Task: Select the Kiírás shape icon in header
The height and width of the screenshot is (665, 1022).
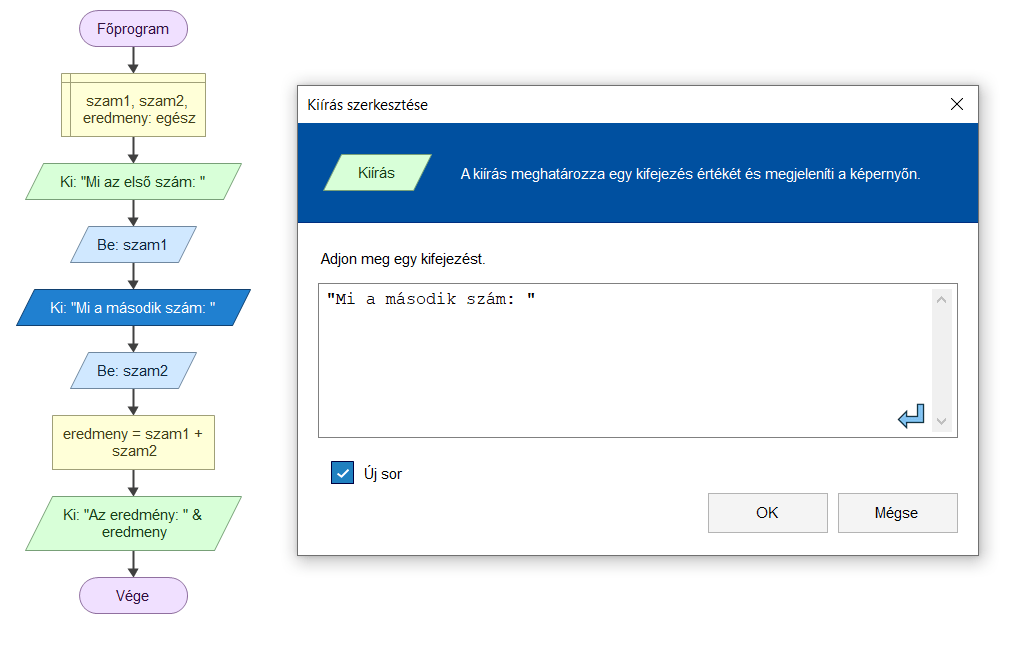Action: [x=377, y=173]
